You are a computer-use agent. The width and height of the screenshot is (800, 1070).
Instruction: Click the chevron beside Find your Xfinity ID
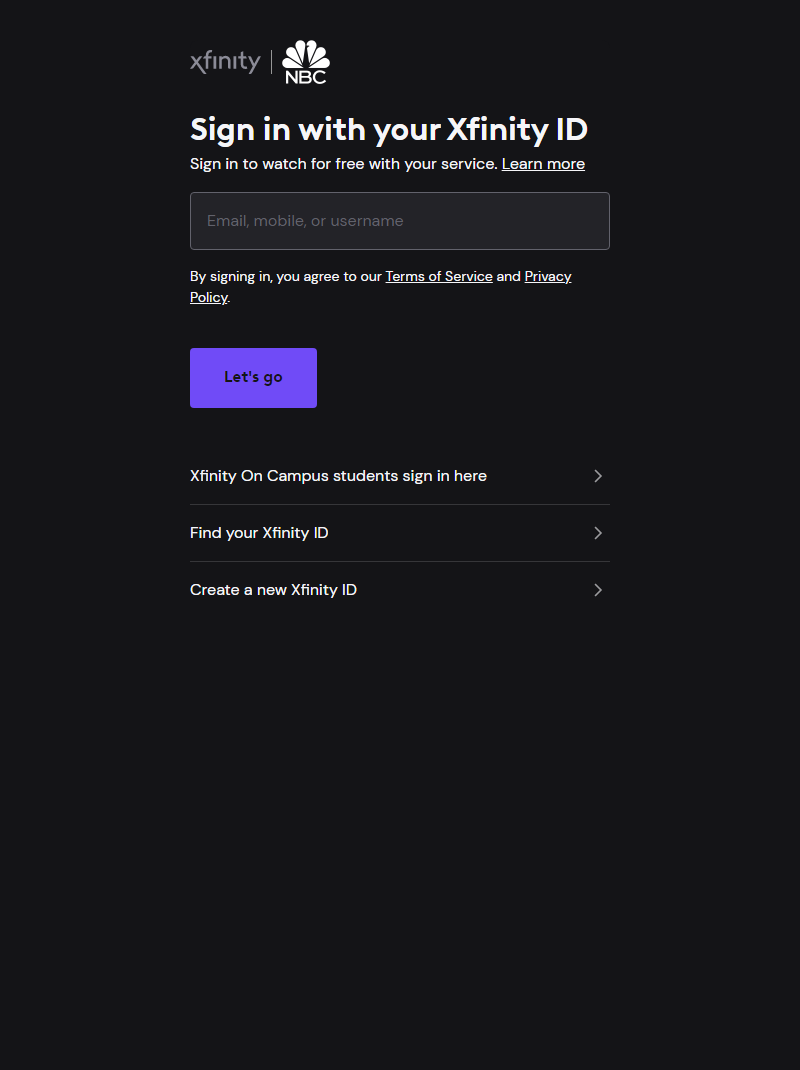[598, 533]
